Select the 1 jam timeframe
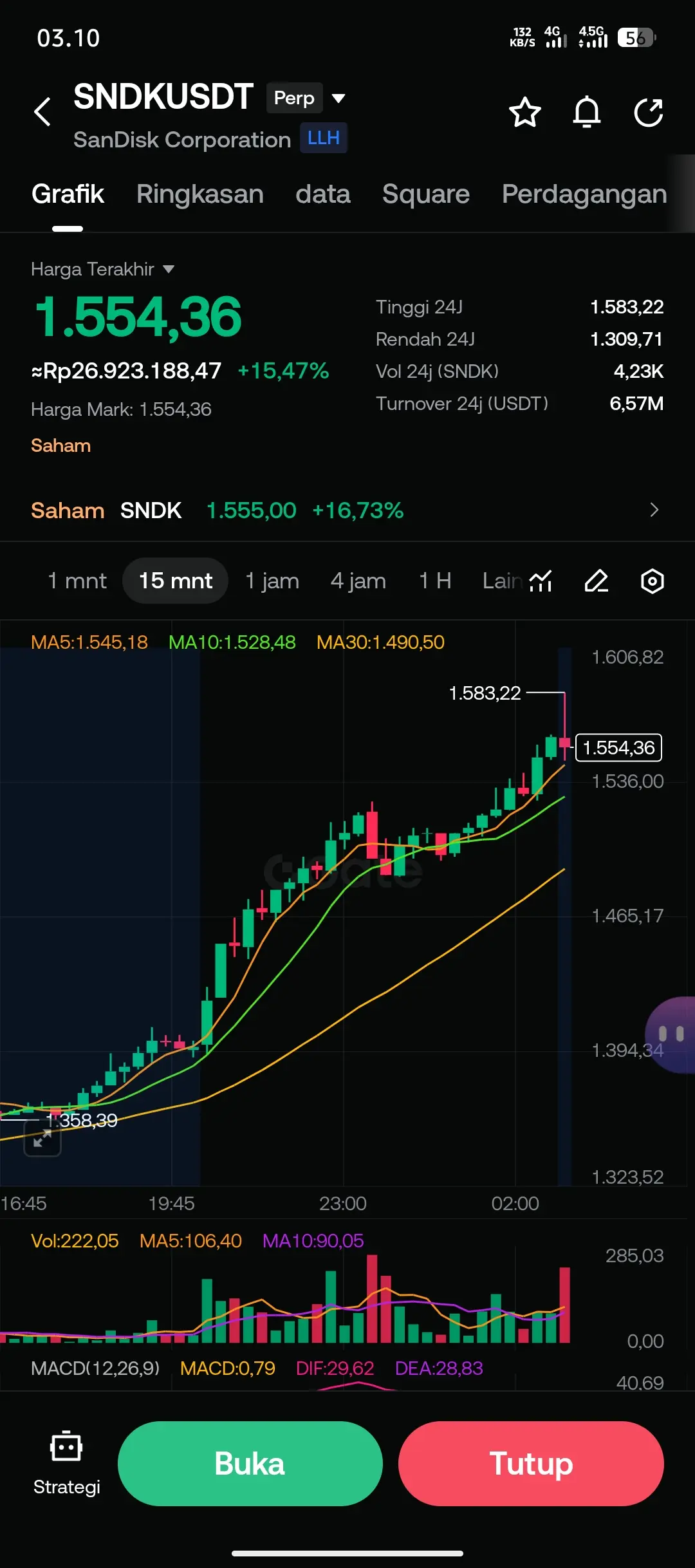This screenshot has width=695, height=1568. pos(272,581)
